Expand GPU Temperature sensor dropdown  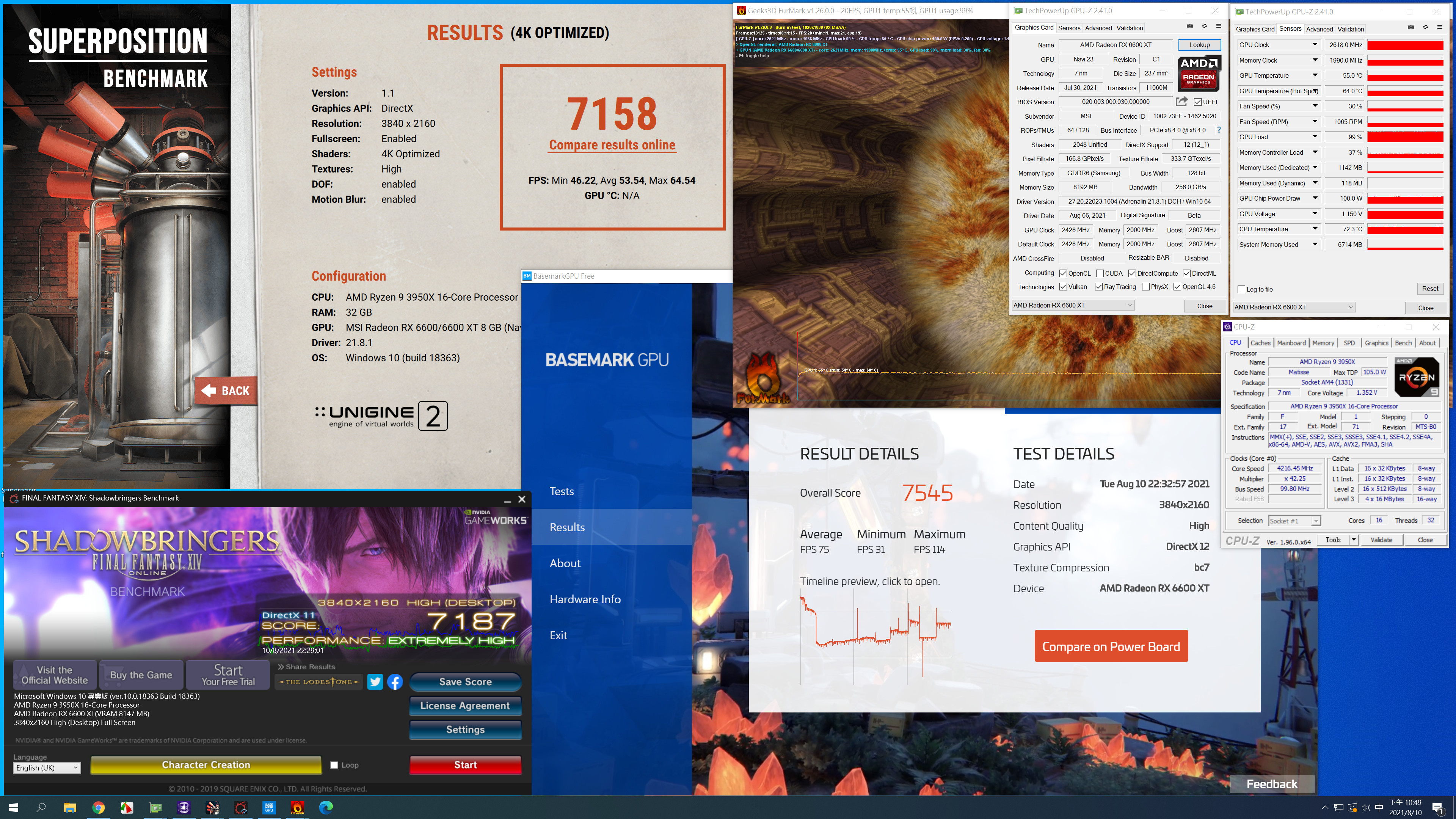[1315, 75]
